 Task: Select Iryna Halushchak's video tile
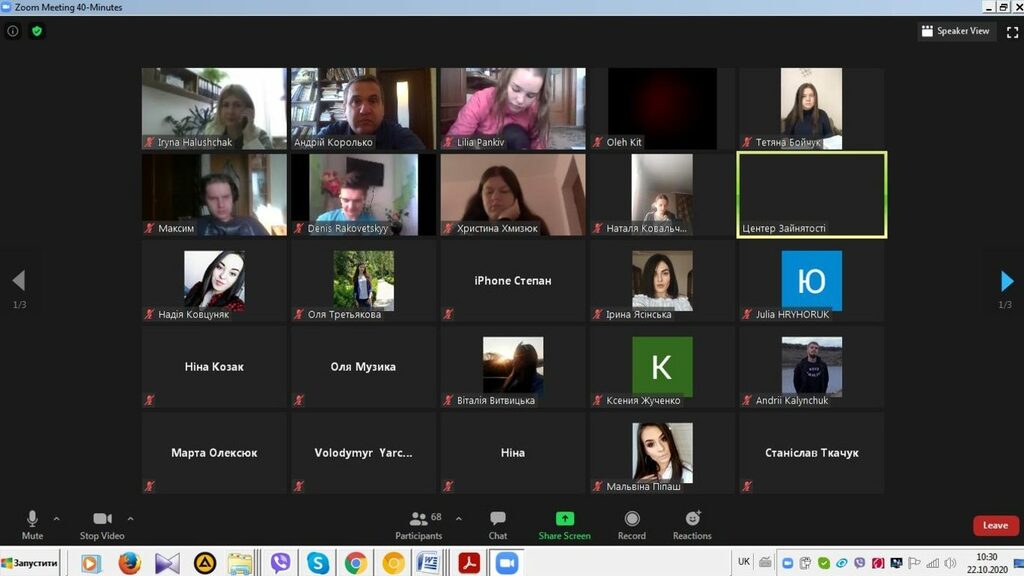coord(214,109)
